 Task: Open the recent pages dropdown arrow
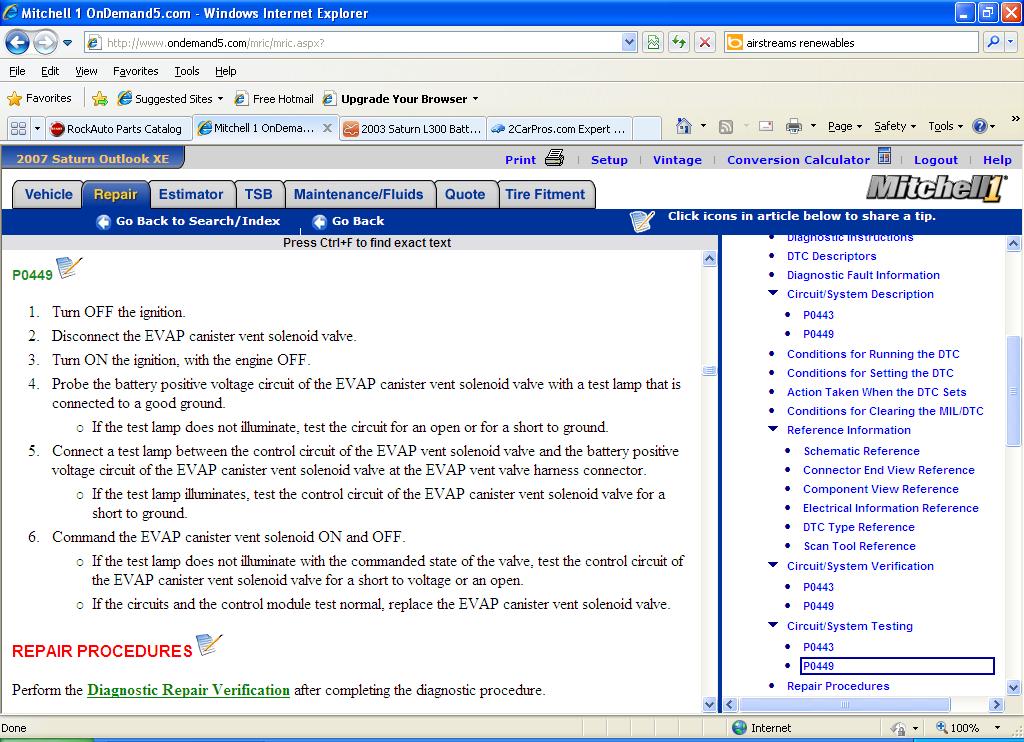[x=67, y=43]
